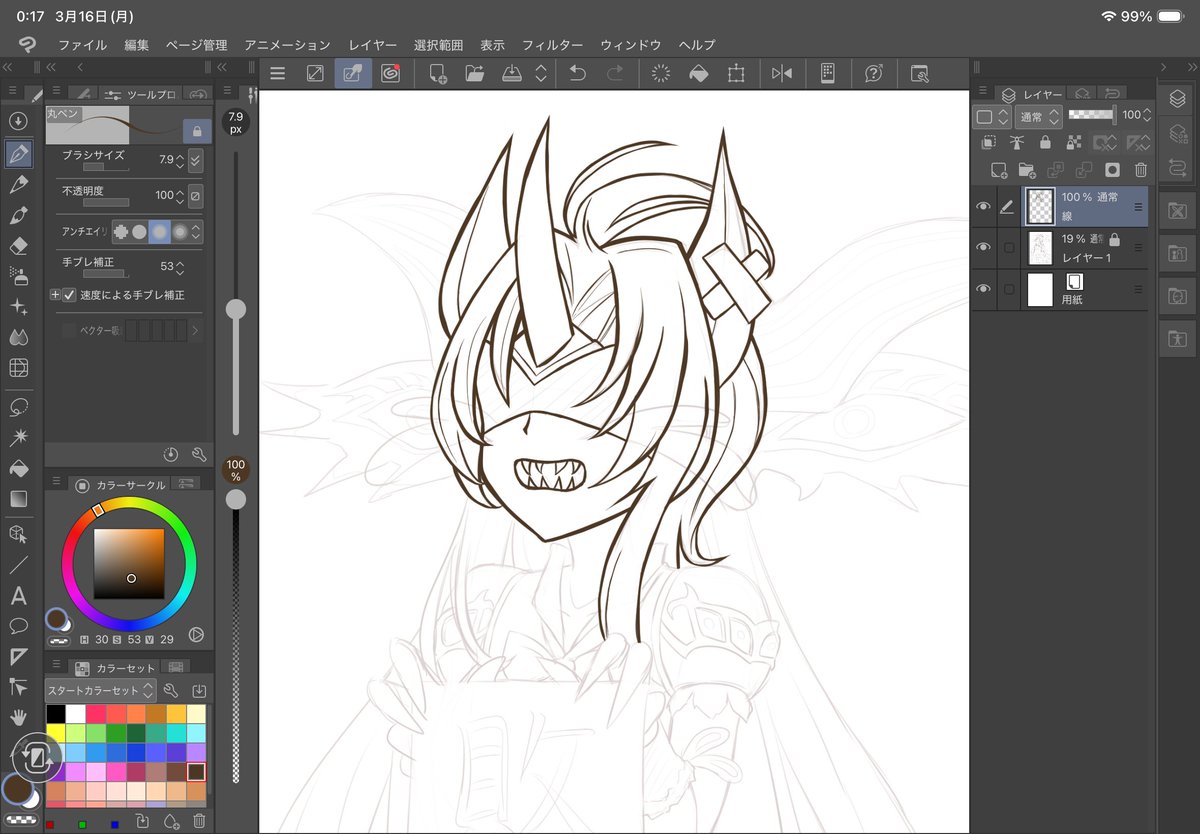
Task: Click Clear canvas icon in command bar
Action: point(660,73)
